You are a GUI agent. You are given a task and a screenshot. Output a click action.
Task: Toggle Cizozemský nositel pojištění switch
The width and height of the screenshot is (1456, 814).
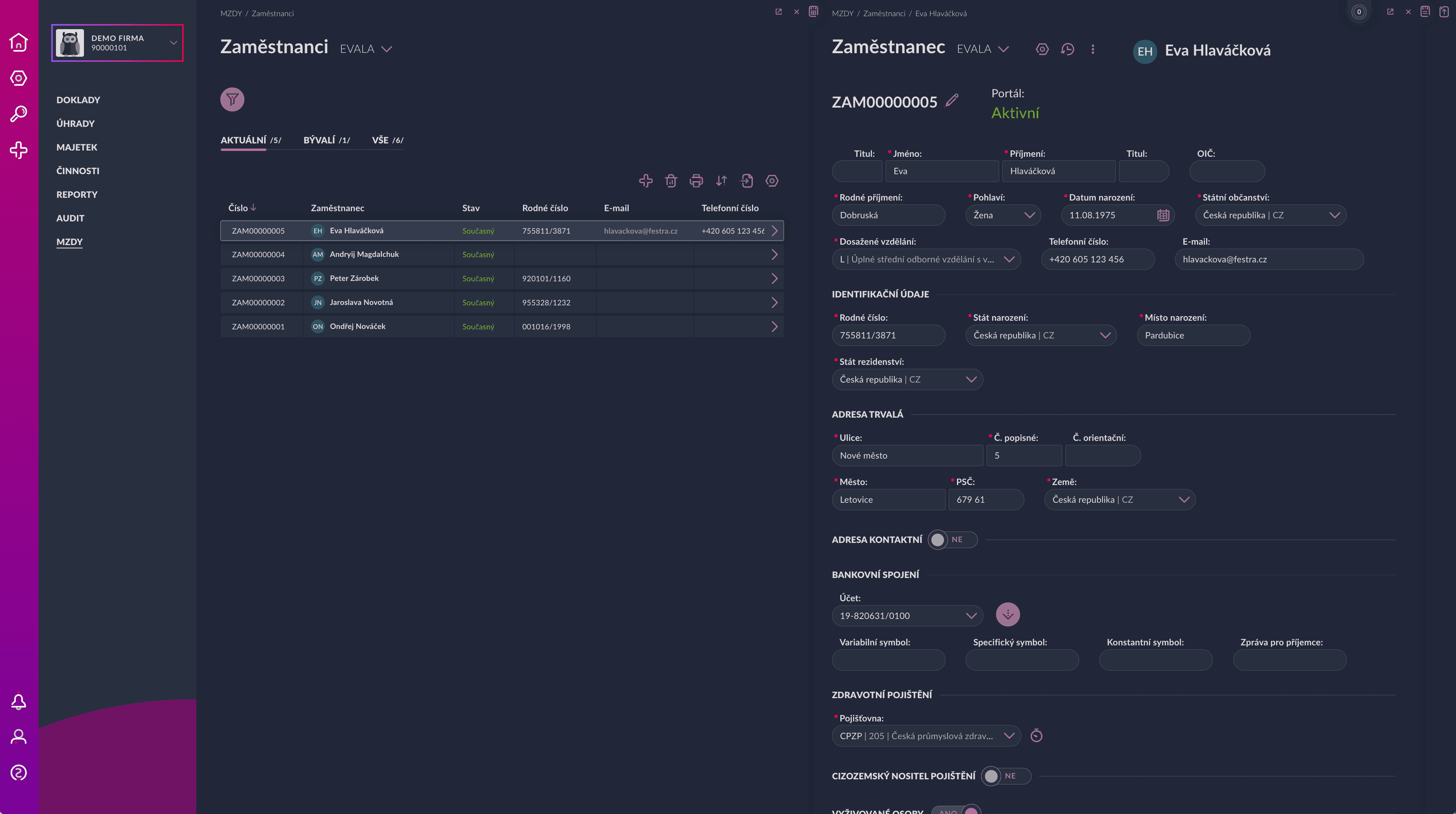1006,776
